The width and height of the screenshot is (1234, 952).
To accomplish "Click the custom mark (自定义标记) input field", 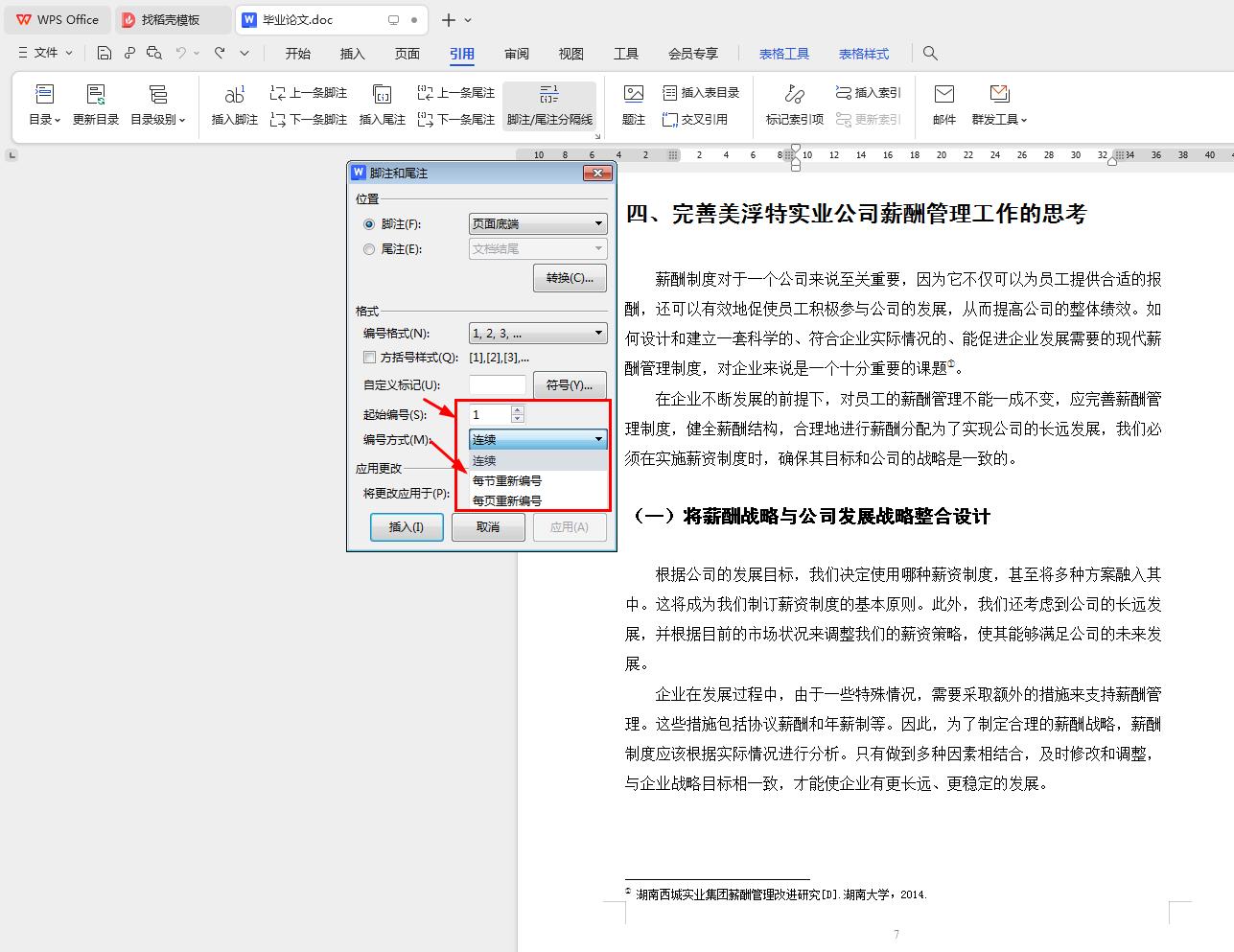I will tap(497, 385).
